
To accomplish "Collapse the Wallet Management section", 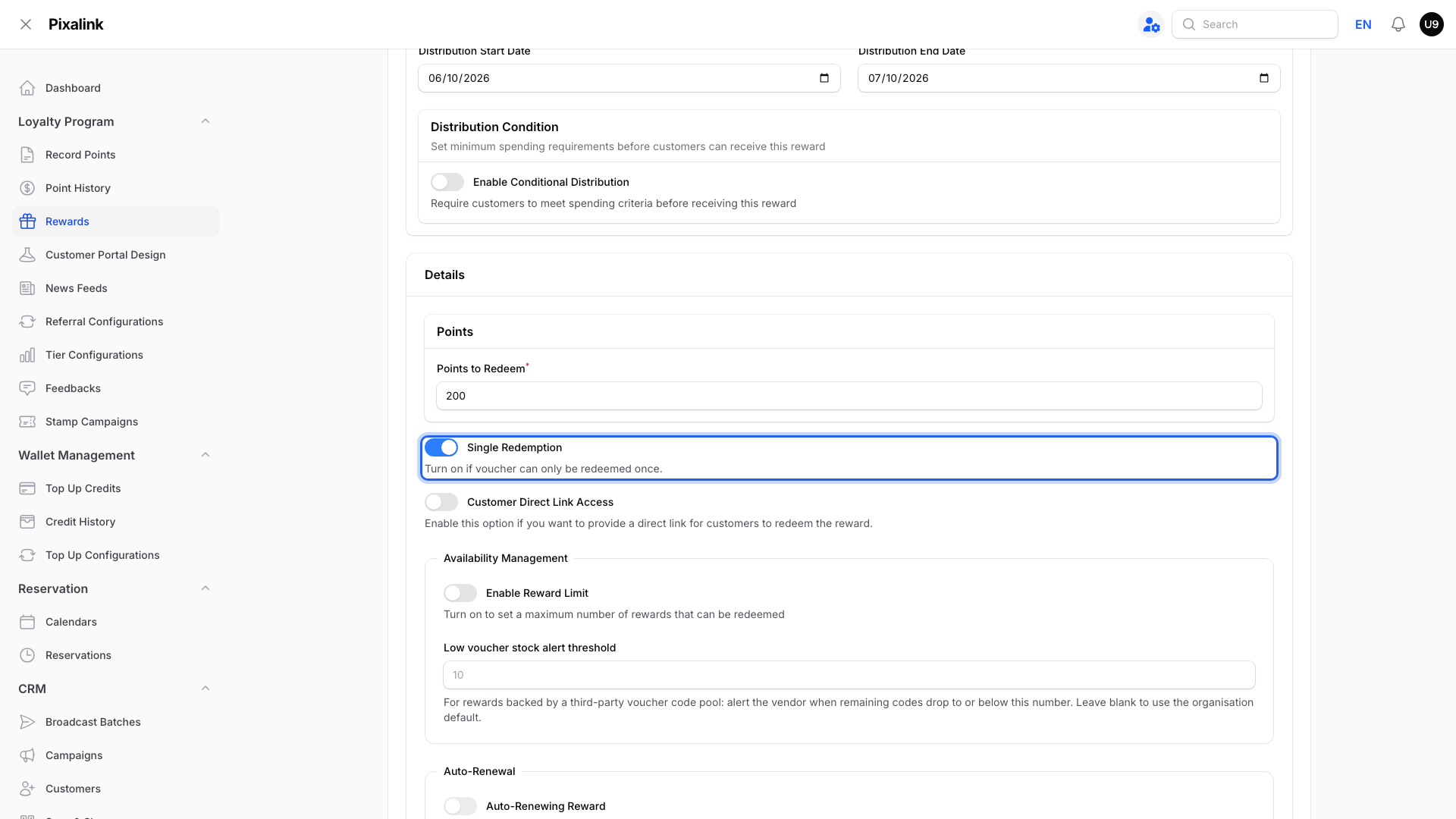I will click(x=206, y=455).
